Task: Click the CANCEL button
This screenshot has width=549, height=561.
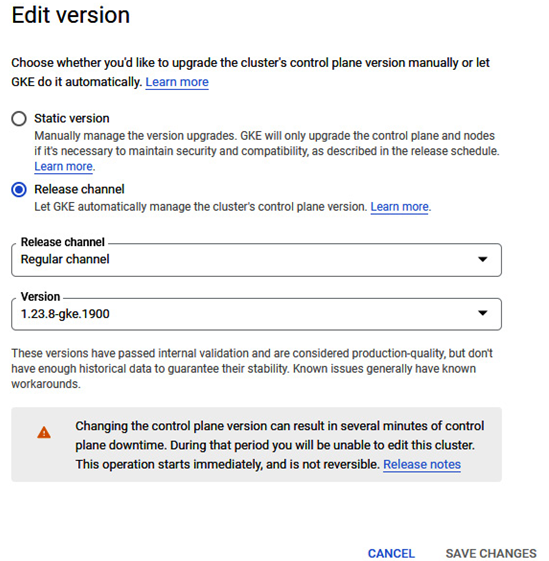Action: (x=391, y=553)
